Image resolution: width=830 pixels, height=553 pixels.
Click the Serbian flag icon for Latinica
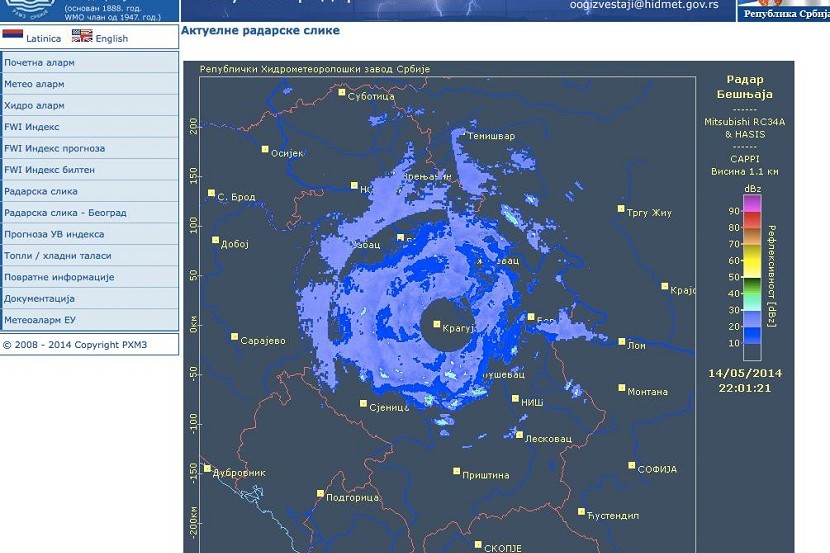tap(13, 35)
